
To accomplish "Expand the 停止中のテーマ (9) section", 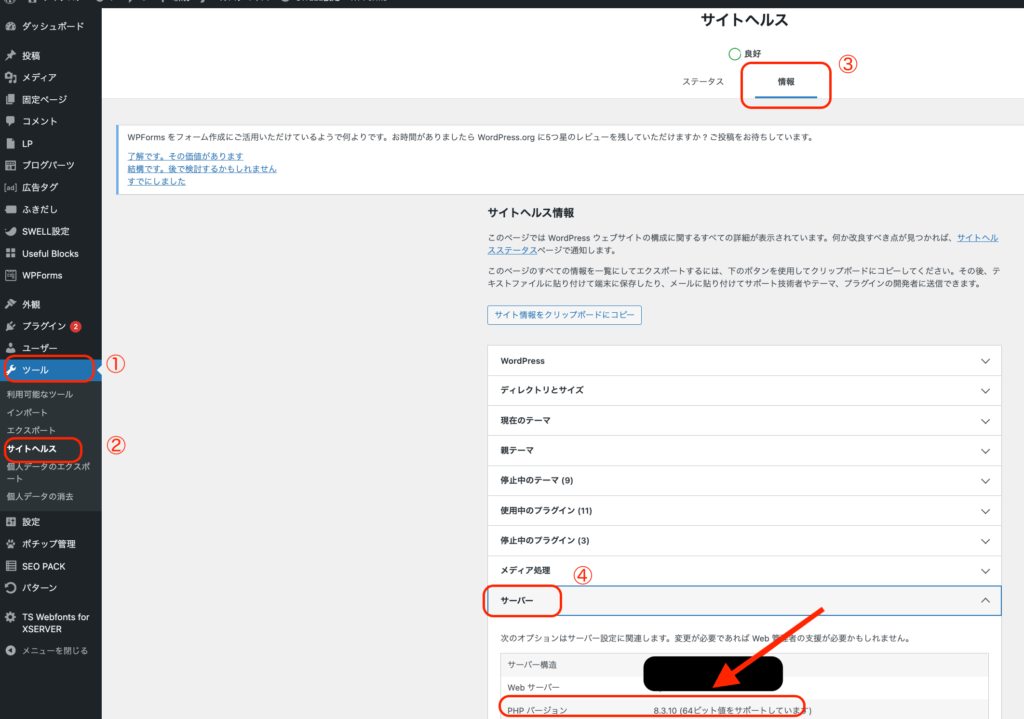I will tap(741, 481).
